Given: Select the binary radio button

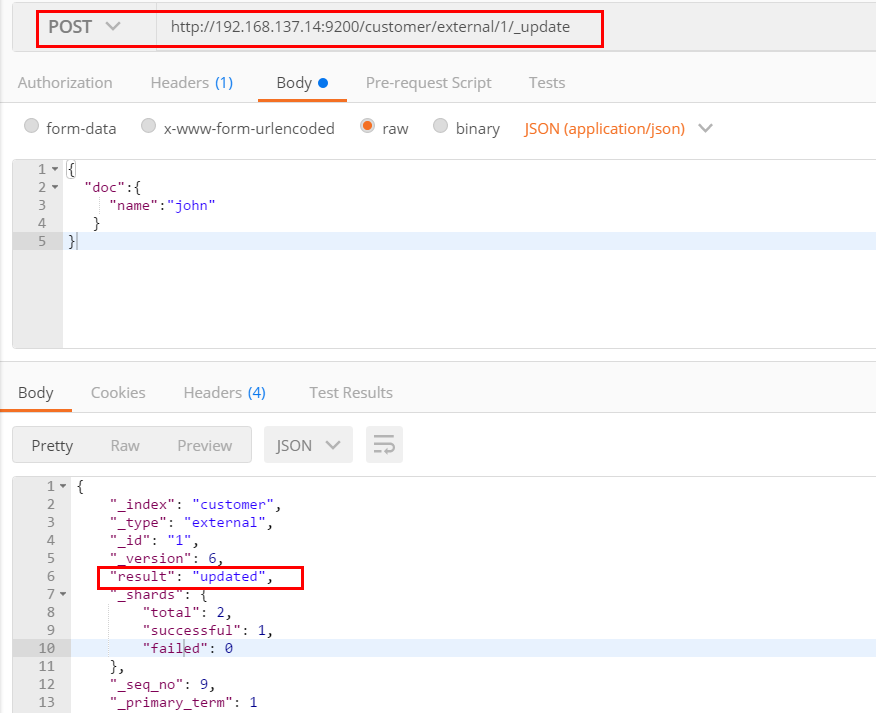Looking at the screenshot, I should tap(440, 126).
